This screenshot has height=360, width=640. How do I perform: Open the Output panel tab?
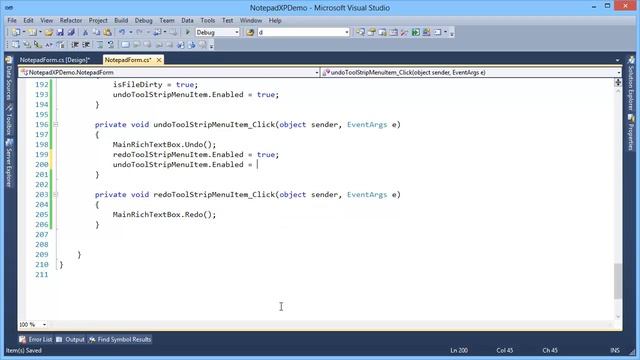tap(70, 339)
